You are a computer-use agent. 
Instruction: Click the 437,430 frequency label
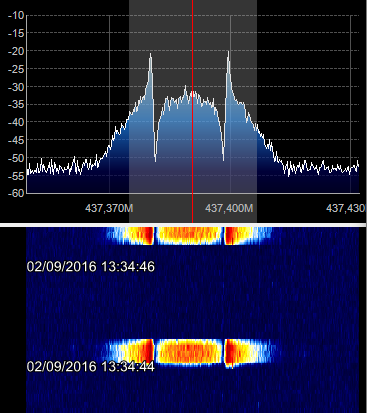tap(345, 208)
